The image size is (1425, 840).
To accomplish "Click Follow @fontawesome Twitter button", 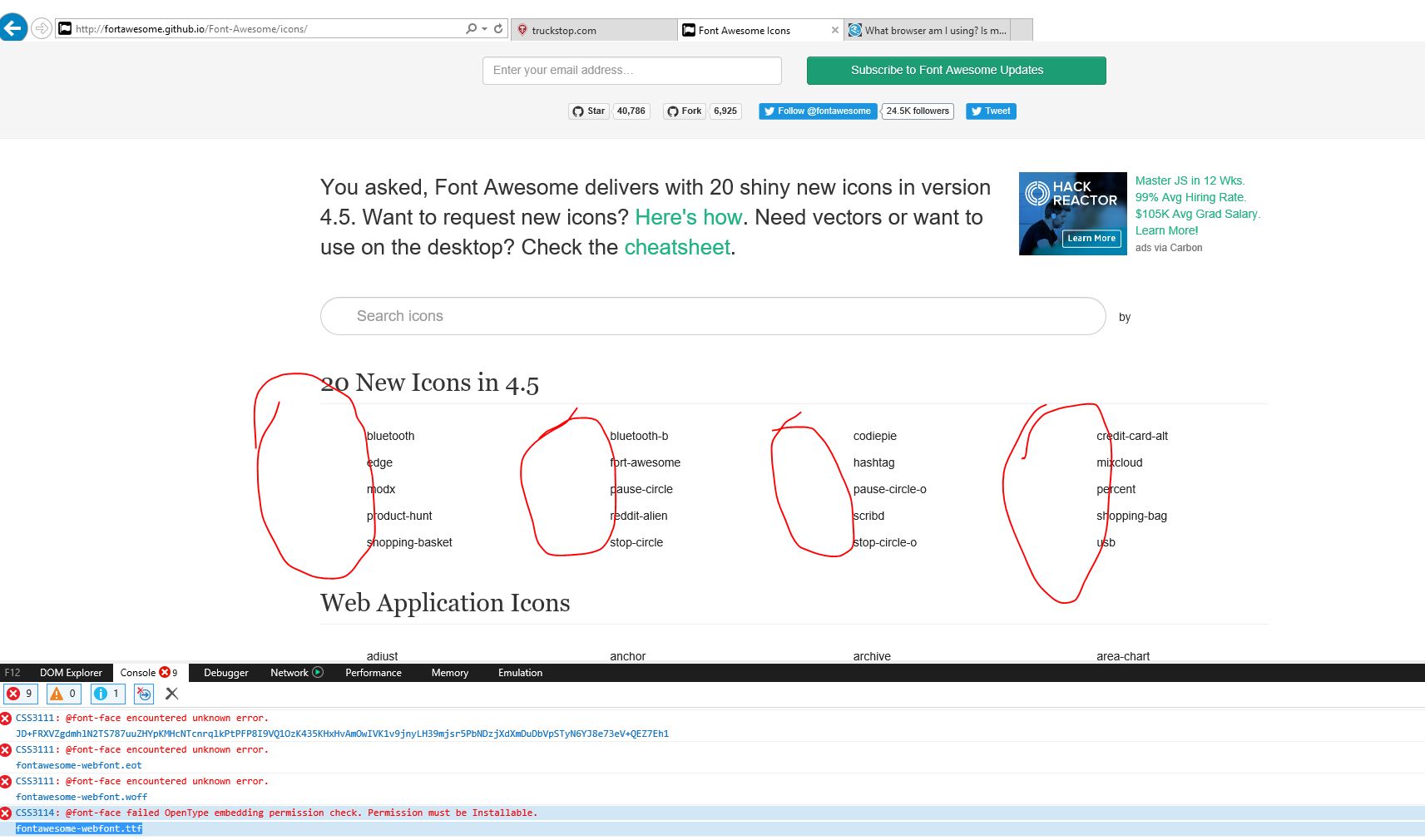I will [x=818, y=111].
